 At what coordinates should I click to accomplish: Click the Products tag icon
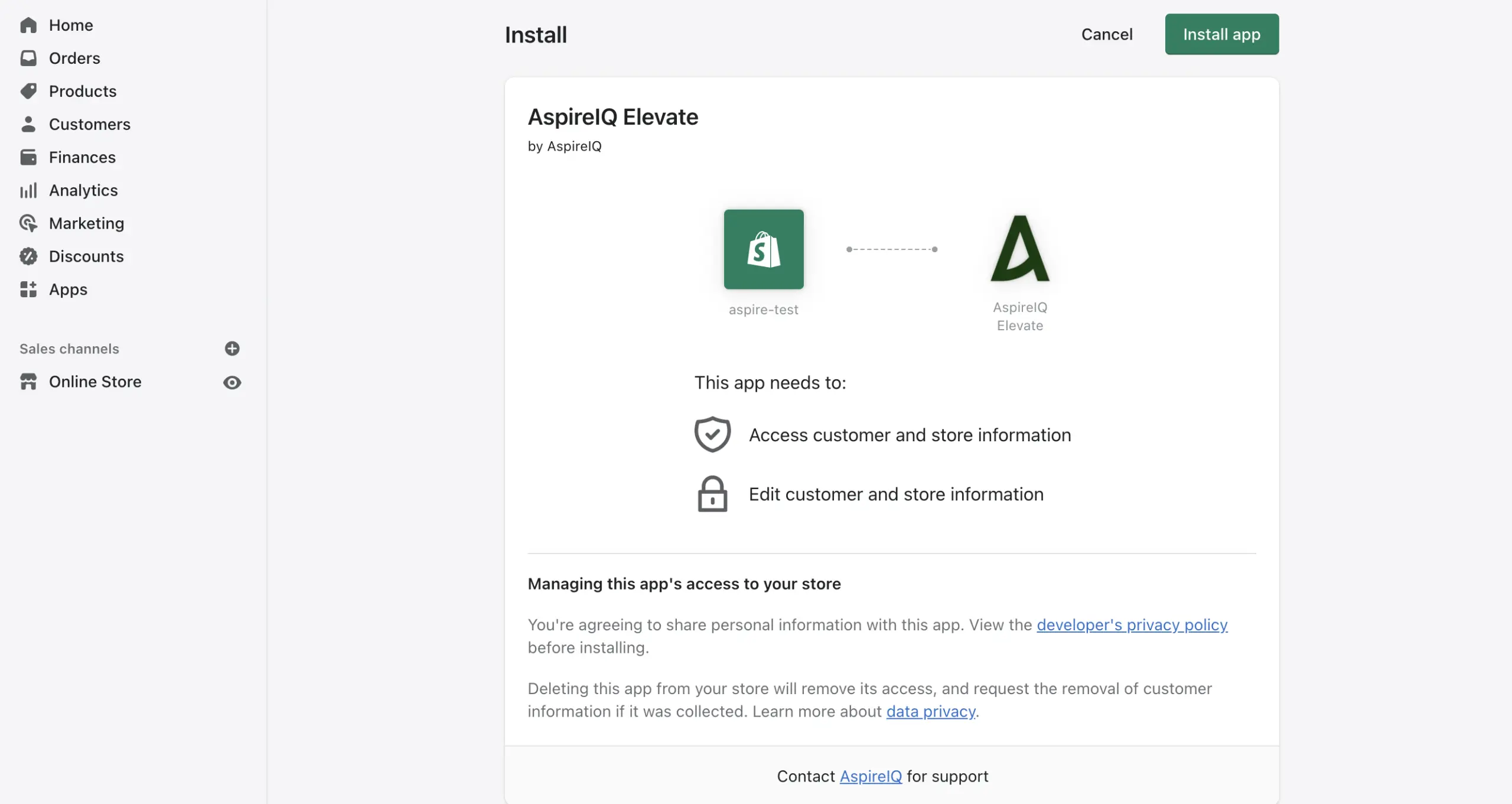(28, 91)
